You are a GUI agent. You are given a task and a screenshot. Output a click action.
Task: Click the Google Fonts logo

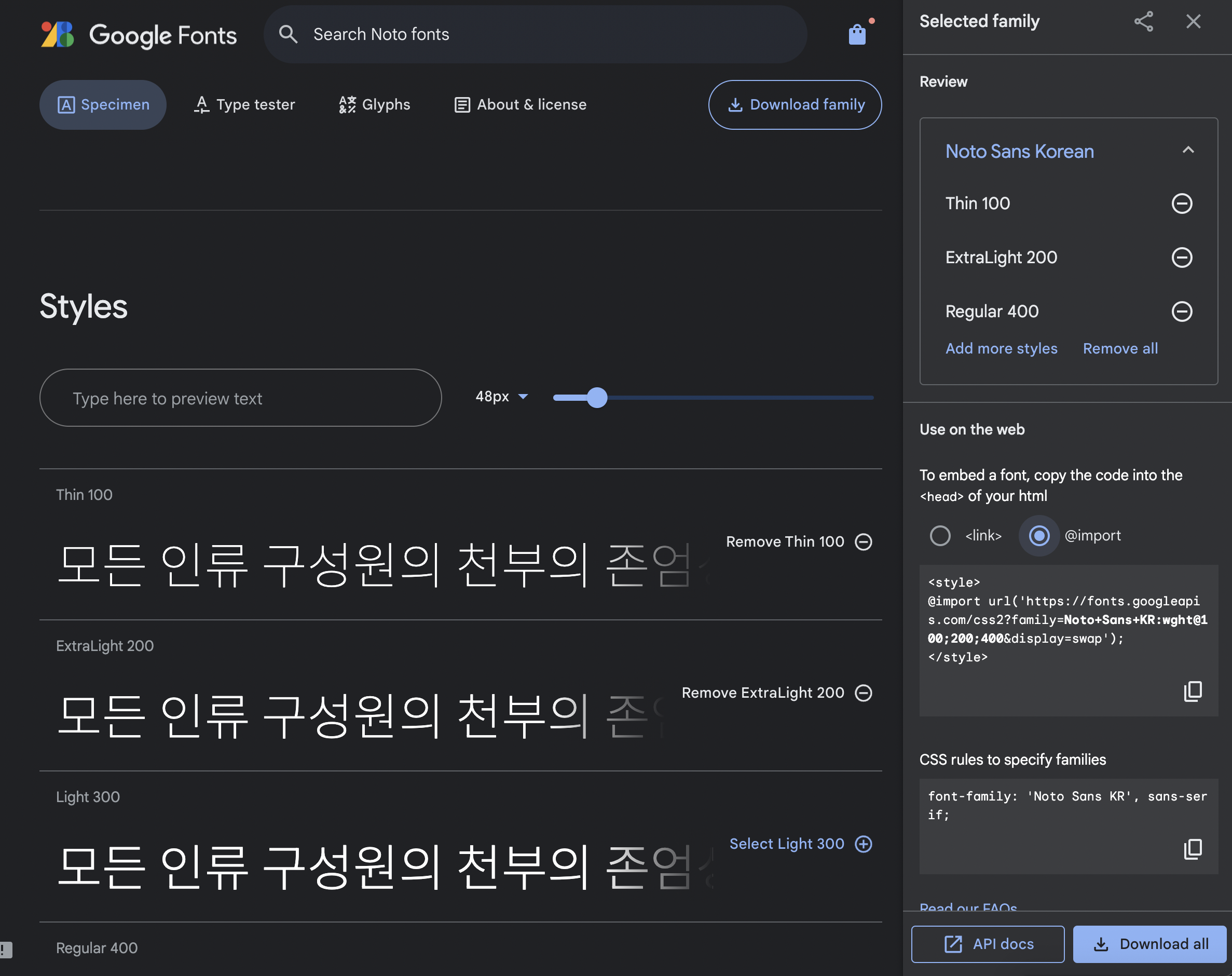[138, 35]
